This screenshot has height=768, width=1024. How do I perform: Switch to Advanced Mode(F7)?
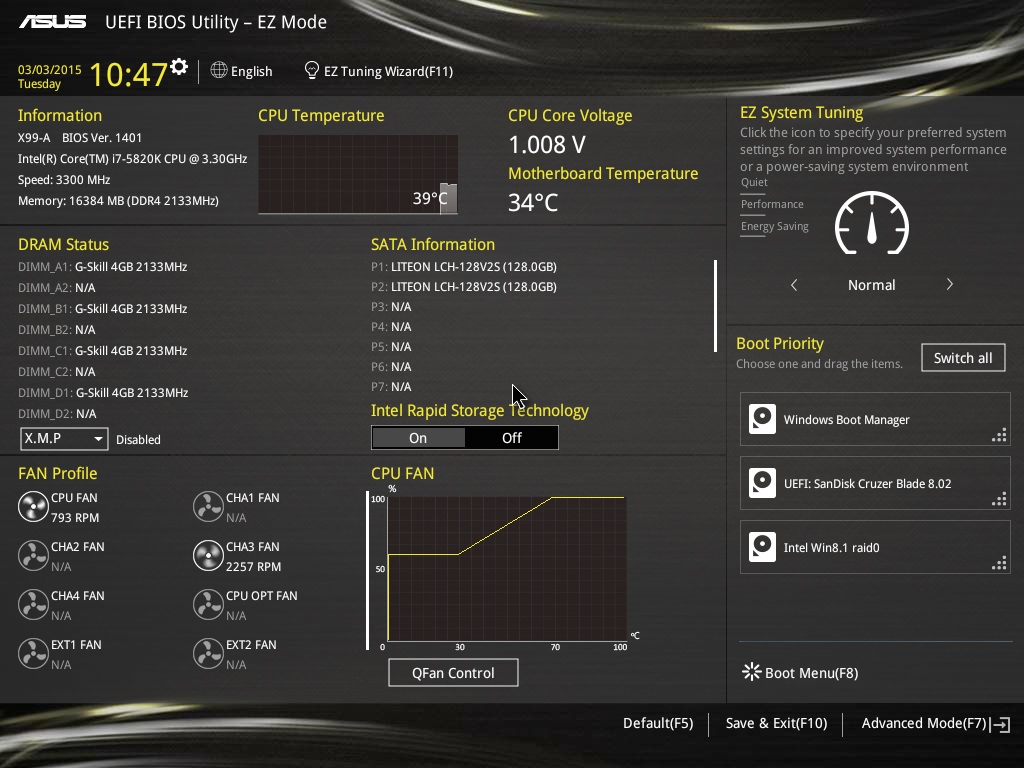point(923,723)
